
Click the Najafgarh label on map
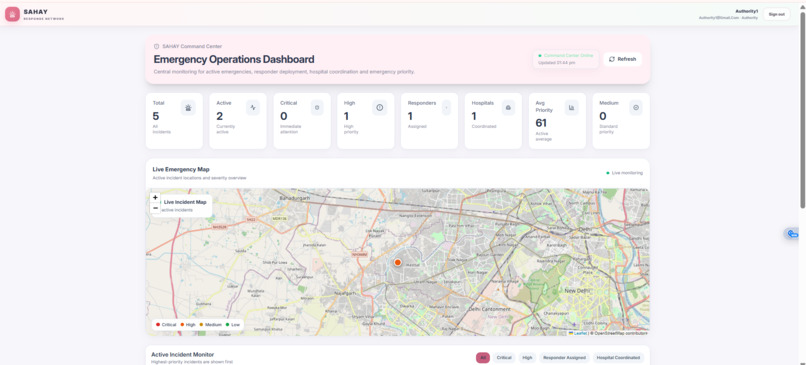(345, 293)
